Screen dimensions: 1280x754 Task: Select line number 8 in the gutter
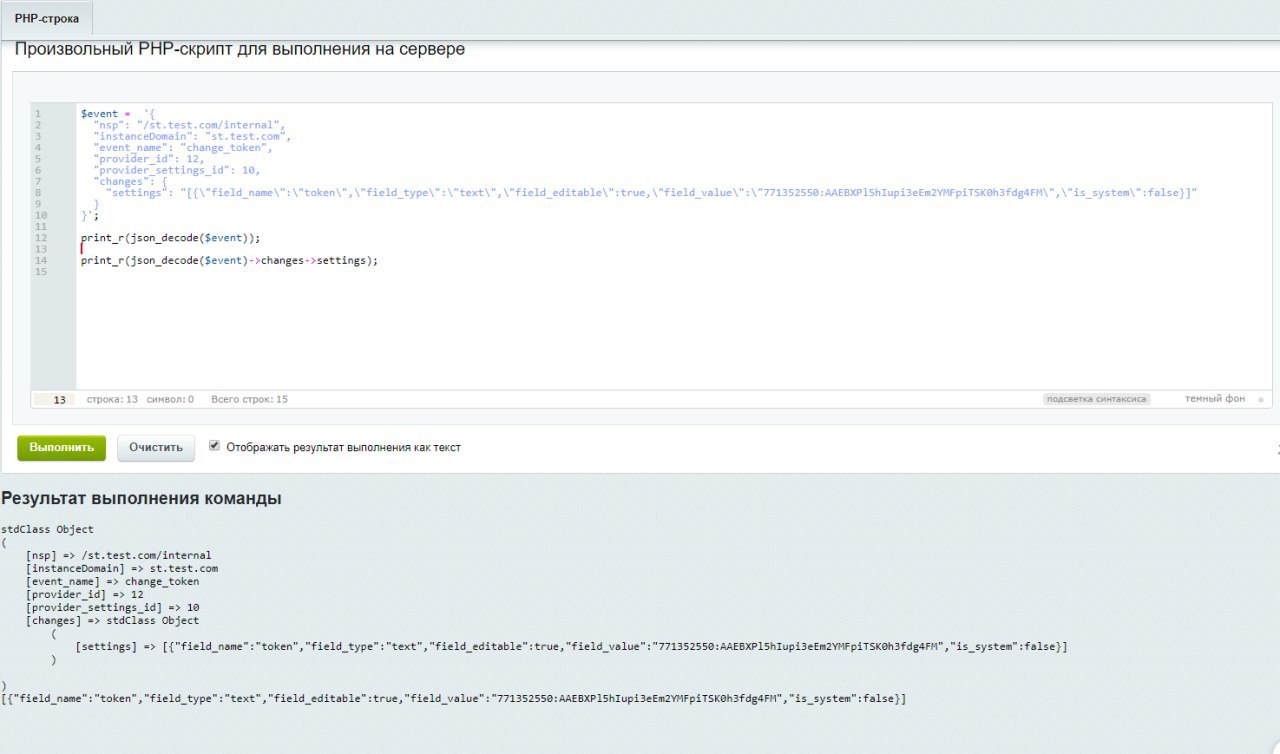(38, 192)
